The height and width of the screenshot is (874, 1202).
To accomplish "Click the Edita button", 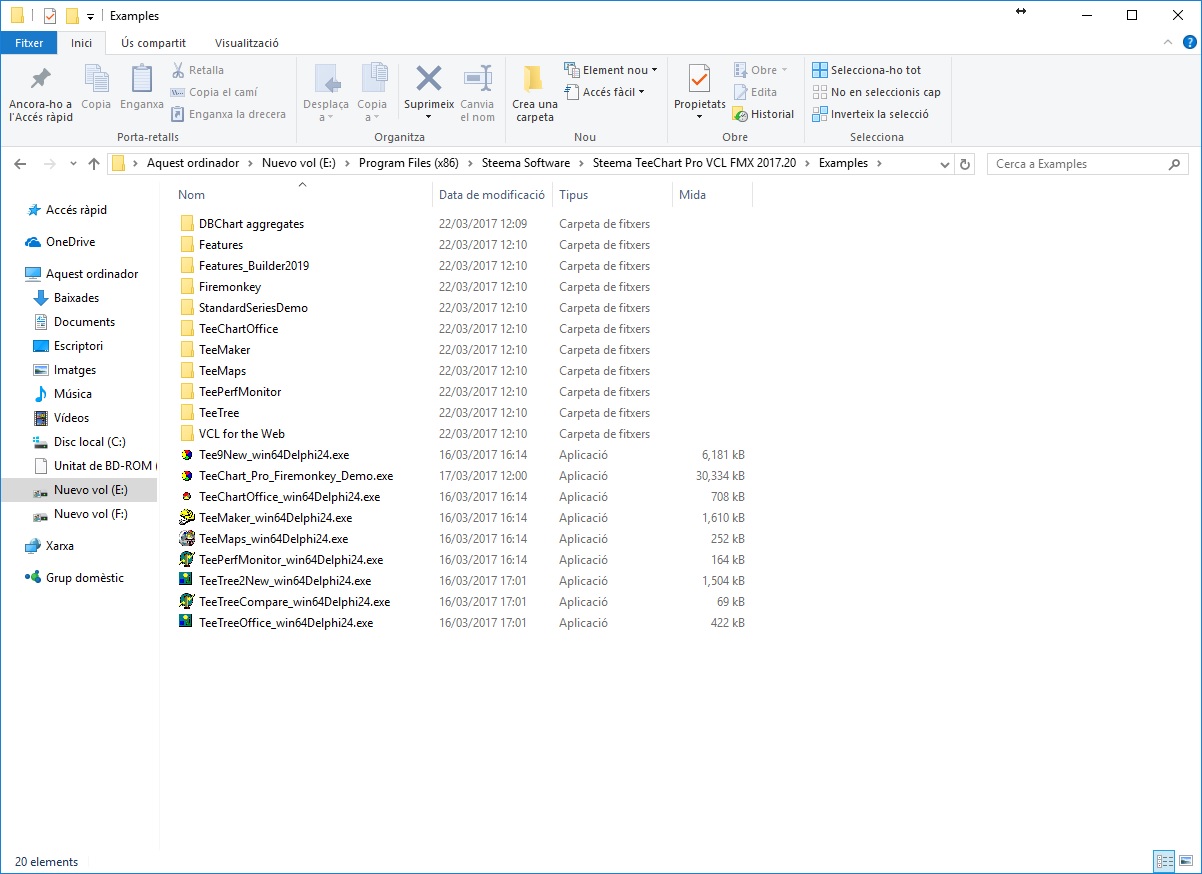I will [754, 92].
